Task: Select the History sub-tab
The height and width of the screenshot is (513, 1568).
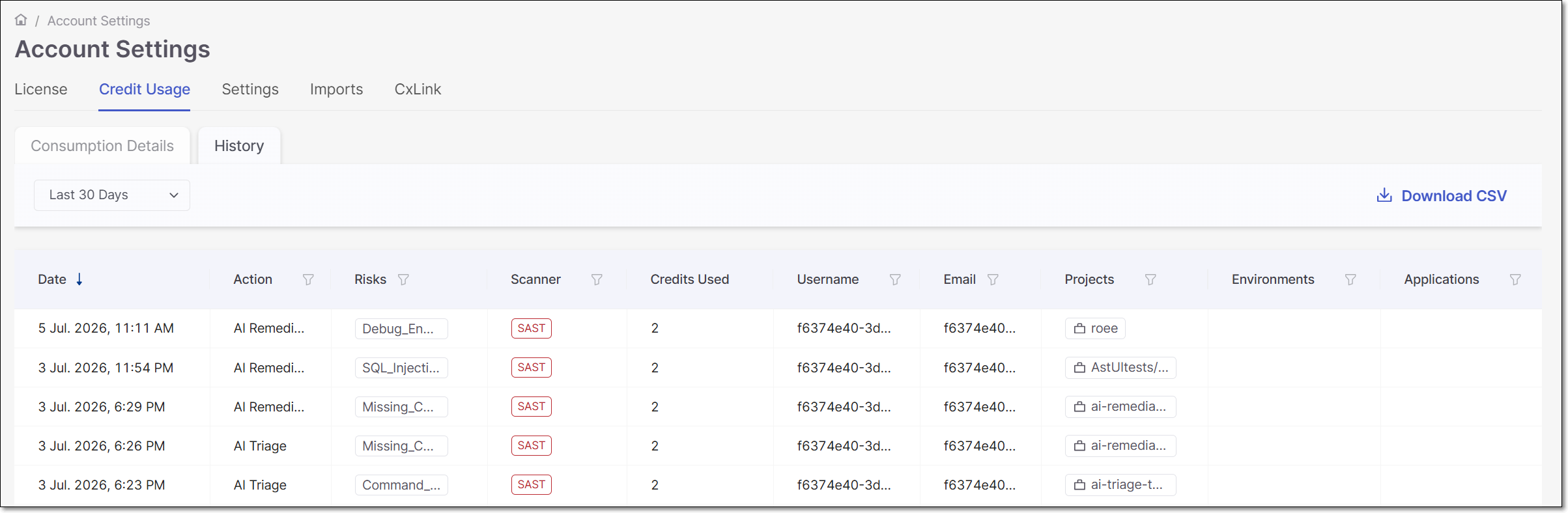Action: click(239, 146)
